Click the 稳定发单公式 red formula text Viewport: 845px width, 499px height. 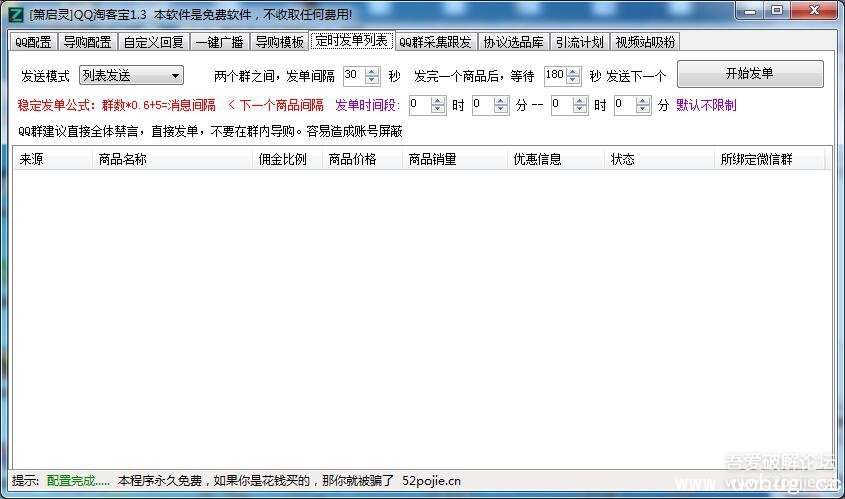coord(116,105)
